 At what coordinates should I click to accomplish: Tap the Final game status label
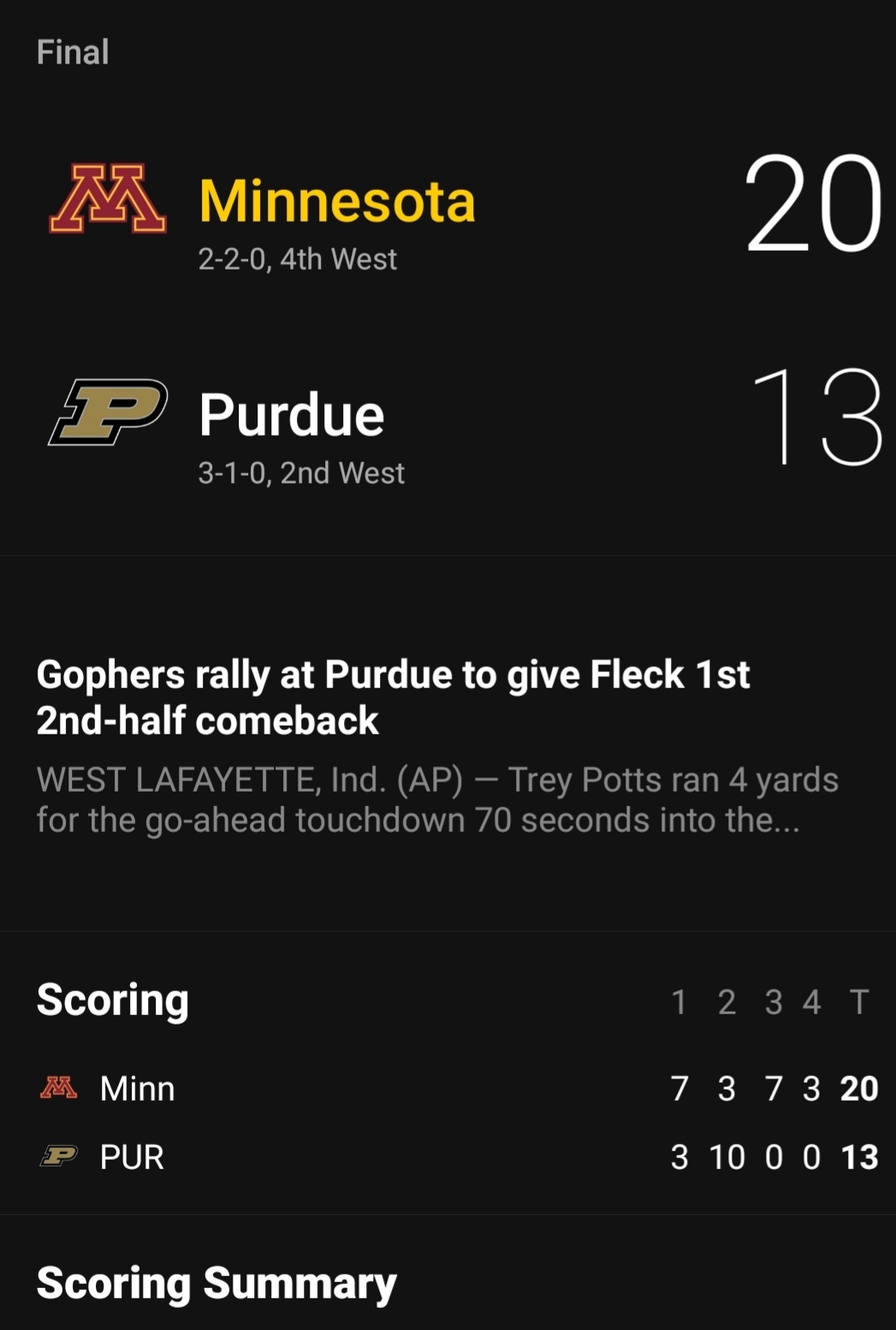(x=73, y=52)
